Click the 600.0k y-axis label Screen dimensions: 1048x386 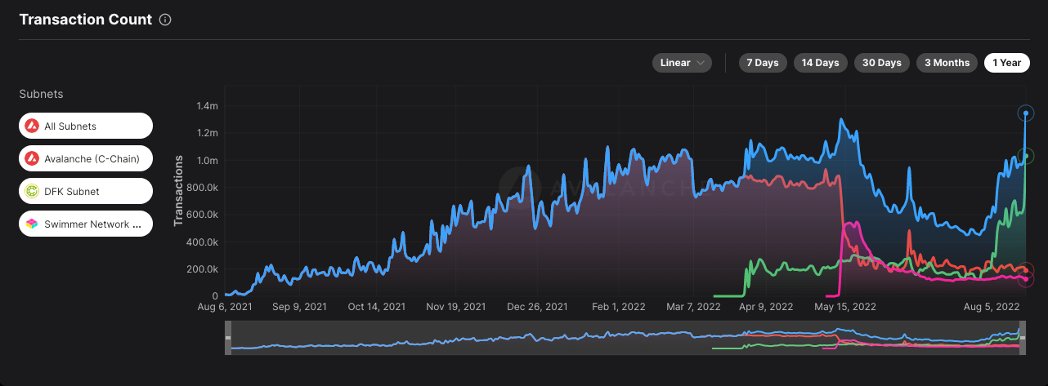203,214
